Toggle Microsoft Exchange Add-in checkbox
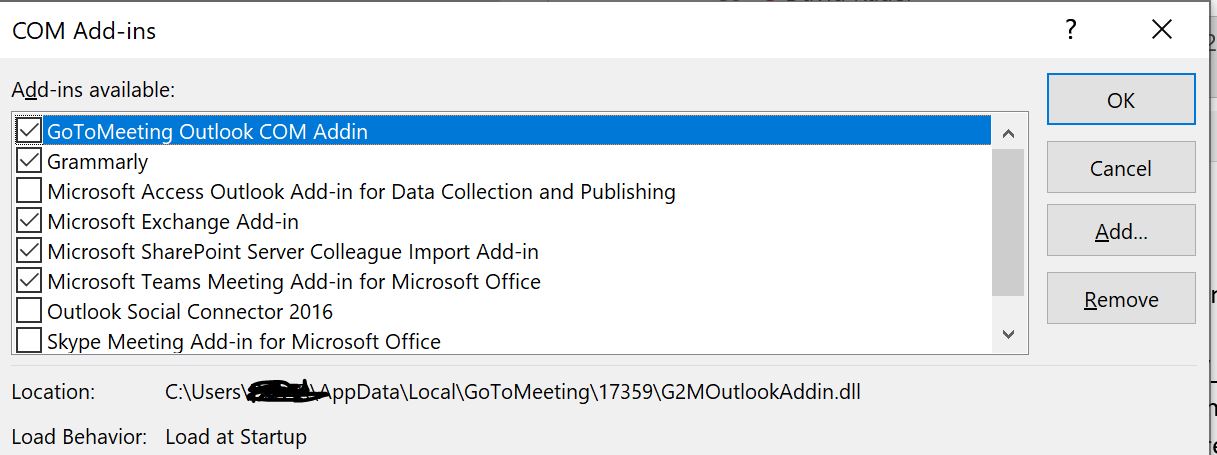 pyautogui.click(x=30, y=221)
